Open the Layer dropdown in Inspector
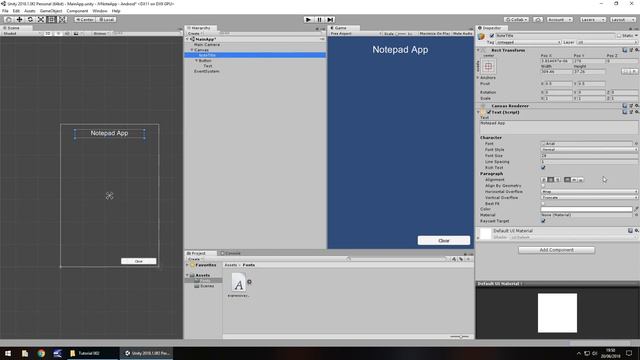The image size is (640, 360). coord(607,42)
